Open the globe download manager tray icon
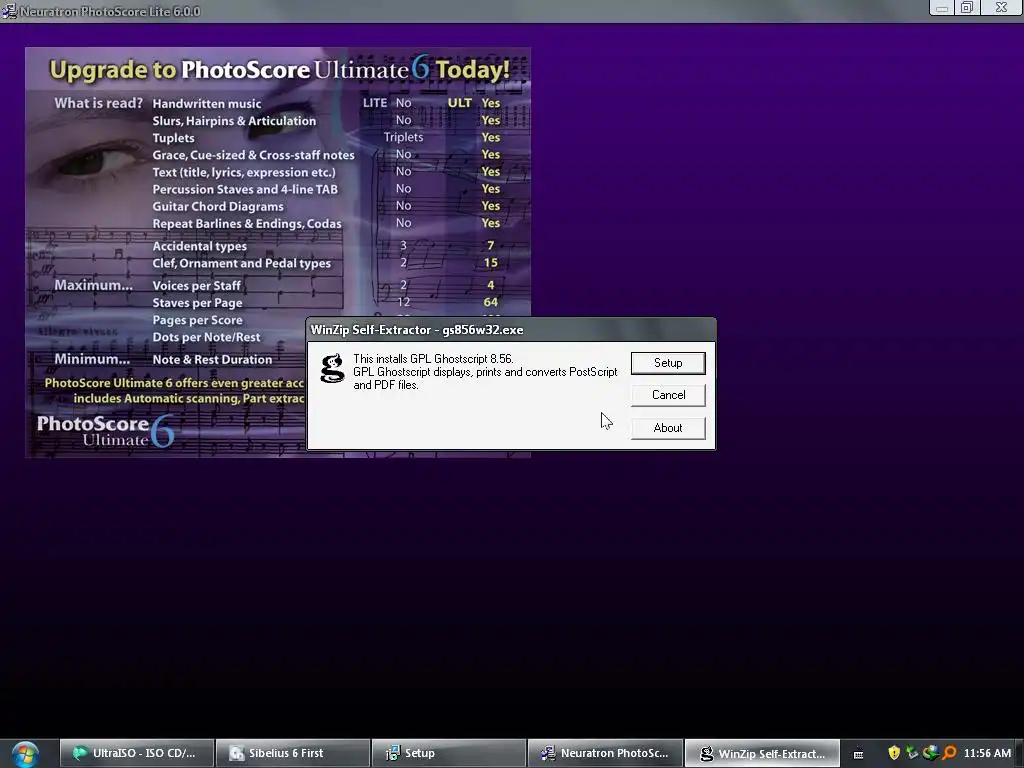Image resolution: width=1024 pixels, height=768 pixels. click(x=931, y=753)
